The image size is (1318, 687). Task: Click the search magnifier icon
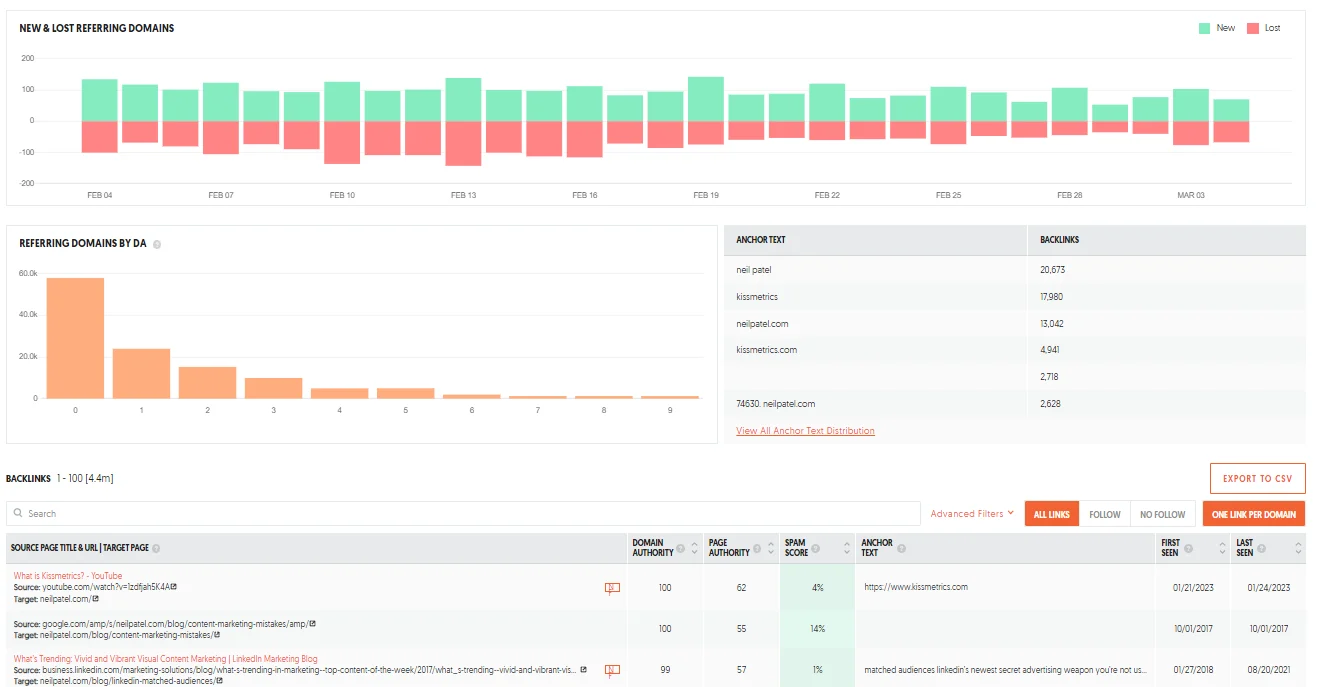pyautogui.click(x=17, y=513)
